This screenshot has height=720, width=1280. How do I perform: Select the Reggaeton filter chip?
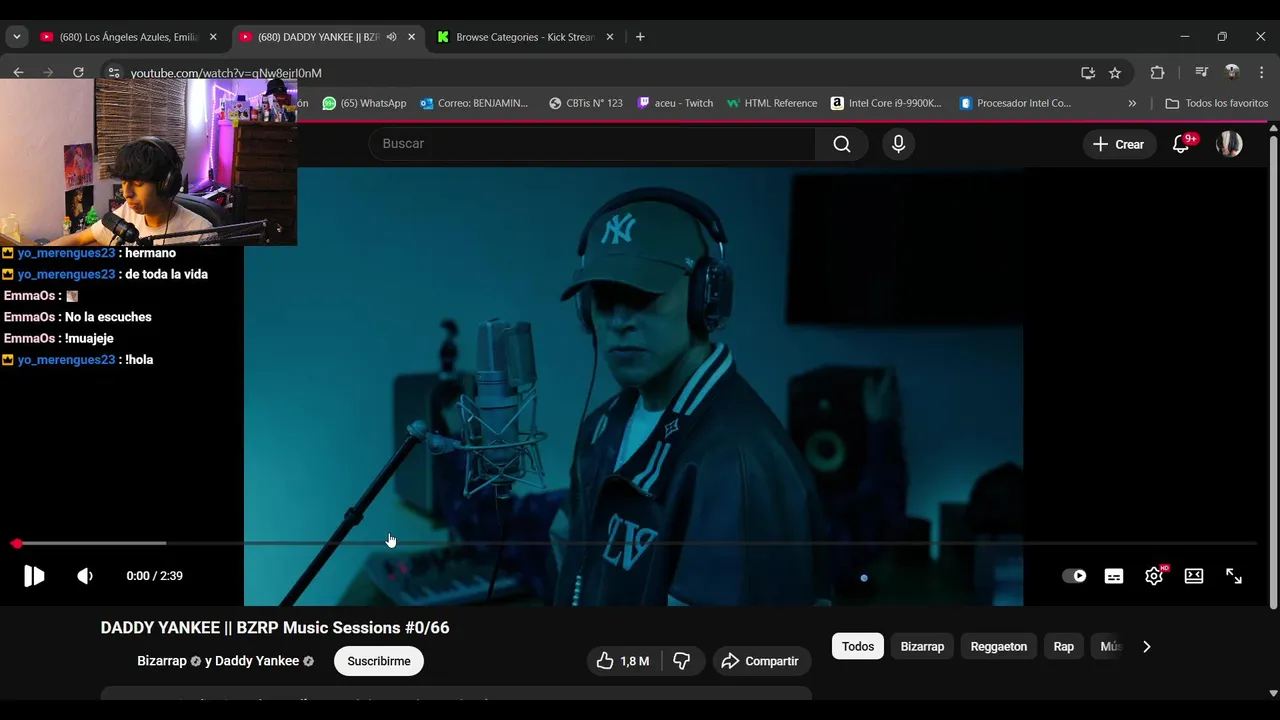(x=999, y=646)
